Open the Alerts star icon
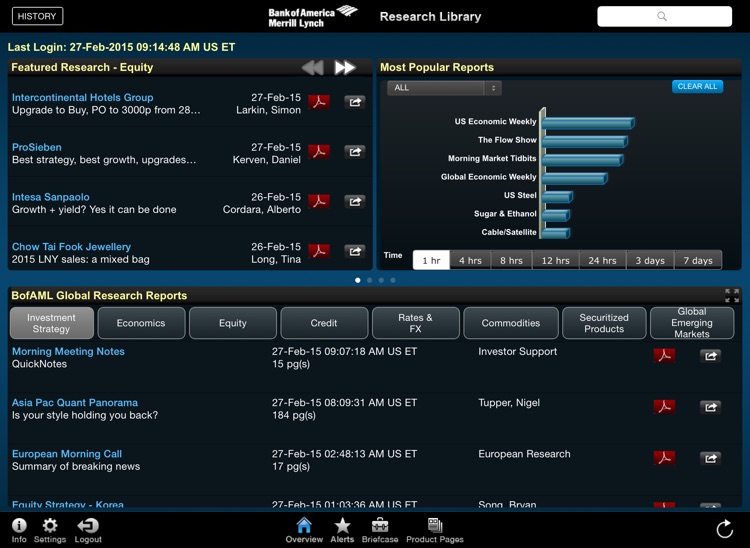The height and width of the screenshot is (548, 750). [342, 530]
